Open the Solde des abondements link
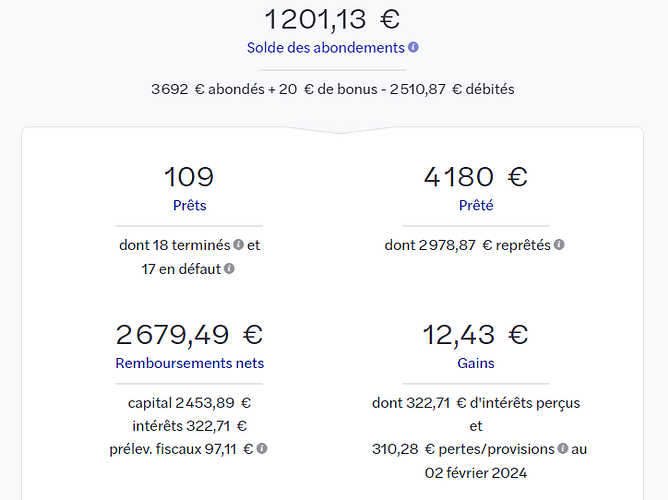The width and height of the screenshot is (668, 500). click(x=326, y=47)
